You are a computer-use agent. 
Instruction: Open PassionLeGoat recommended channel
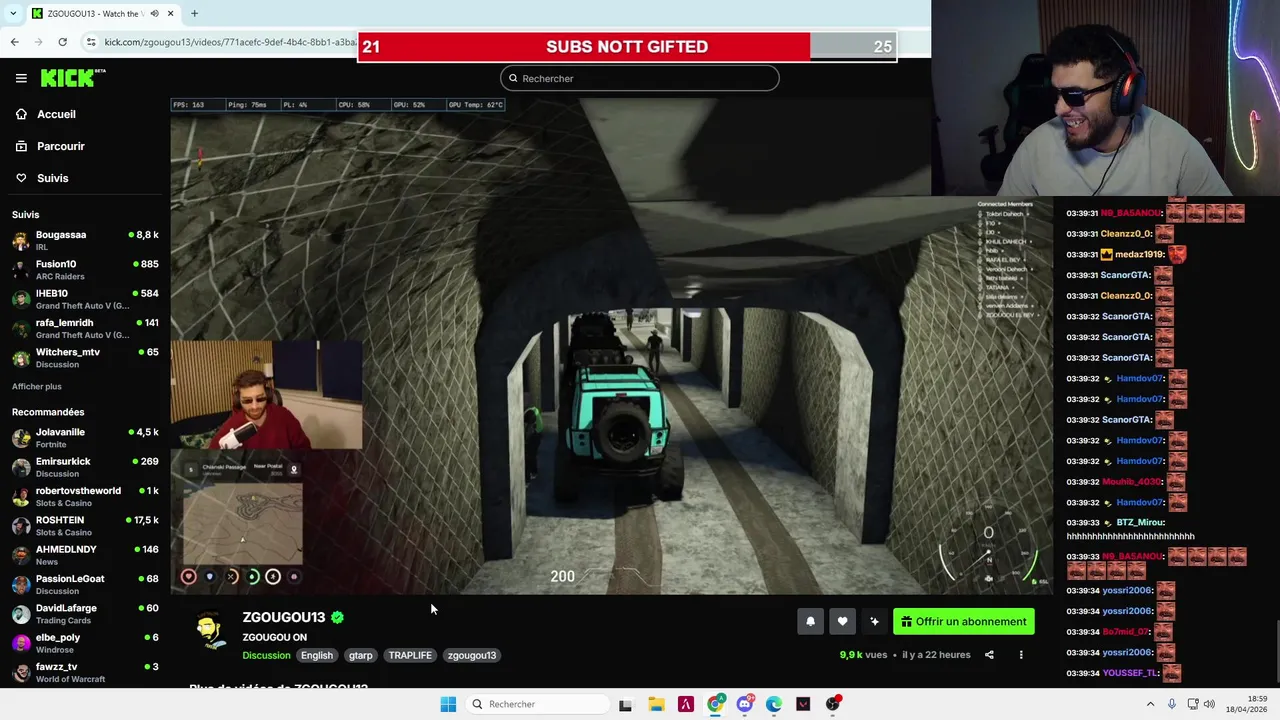coord(85,584)
